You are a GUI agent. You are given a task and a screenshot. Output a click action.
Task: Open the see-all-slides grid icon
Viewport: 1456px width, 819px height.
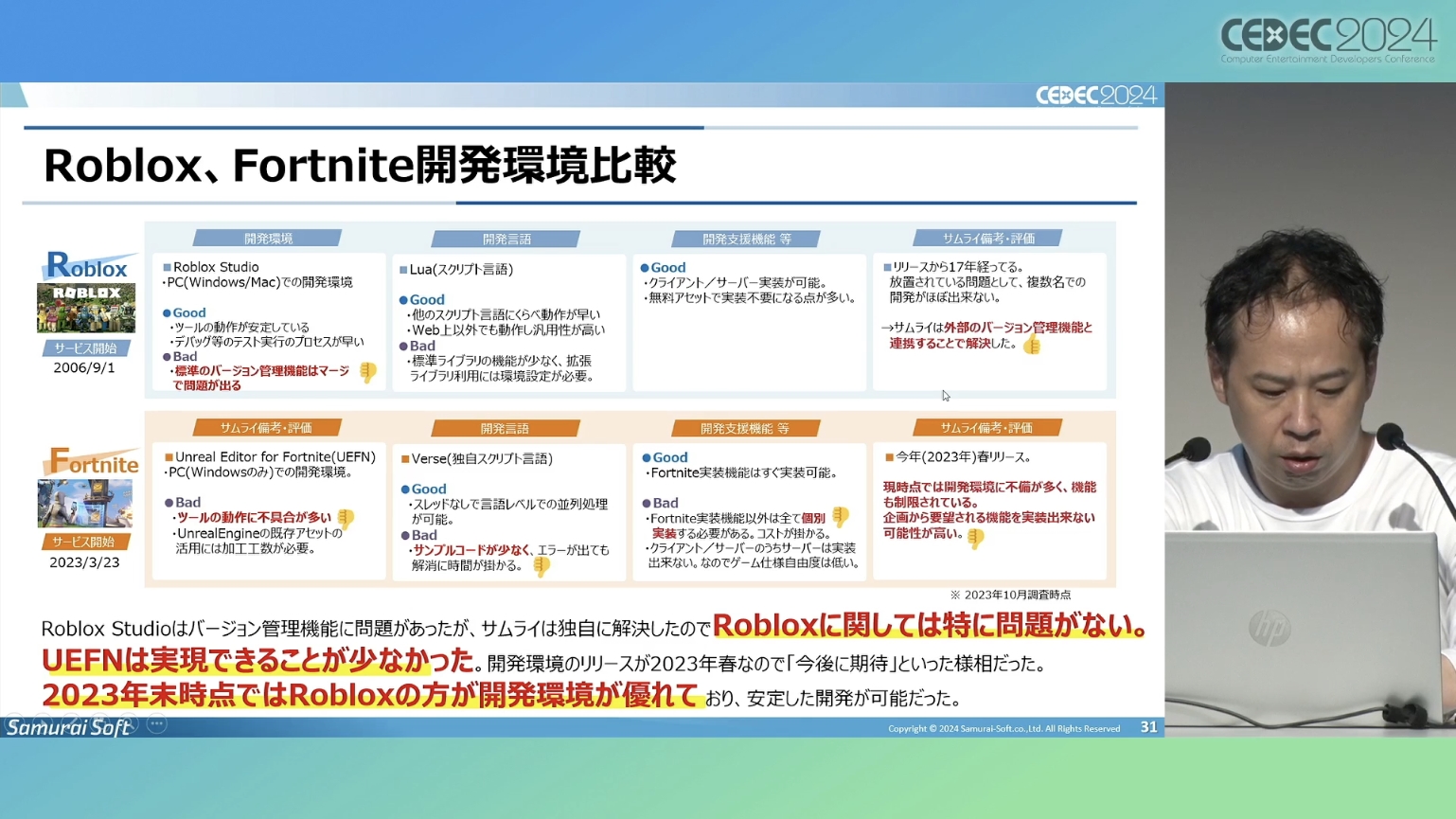tap(100, 724)
